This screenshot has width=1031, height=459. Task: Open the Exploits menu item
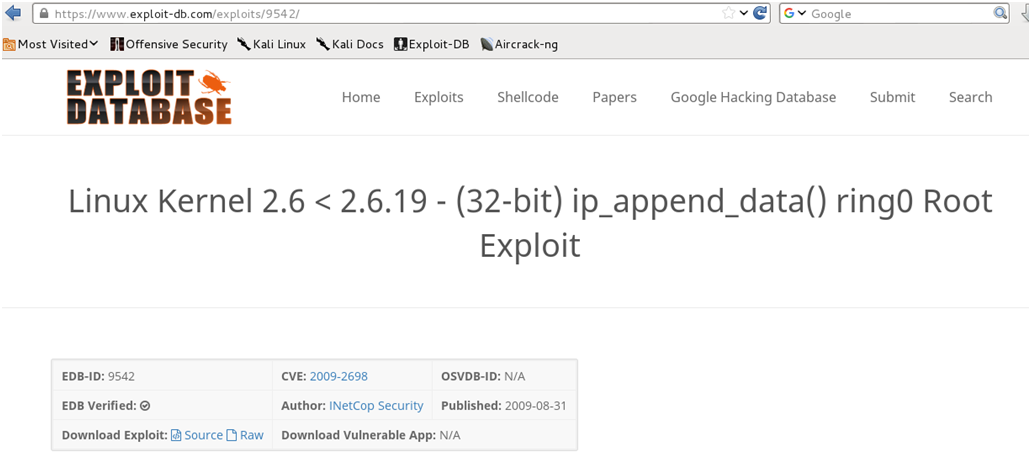[439, 97]
